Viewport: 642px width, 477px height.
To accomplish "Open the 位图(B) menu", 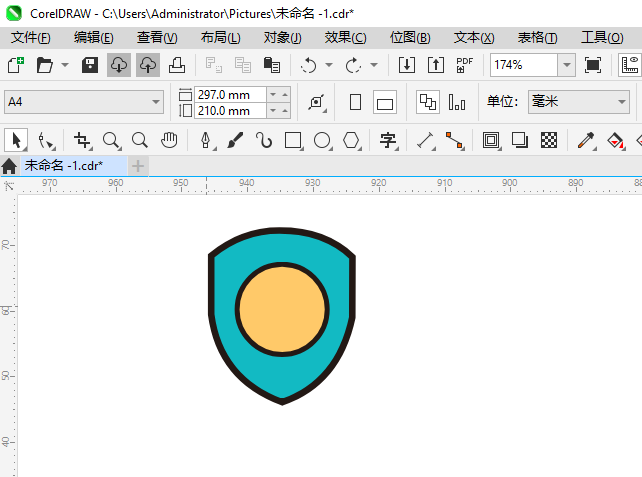I will pyautogui.click(x=410, y=38).
